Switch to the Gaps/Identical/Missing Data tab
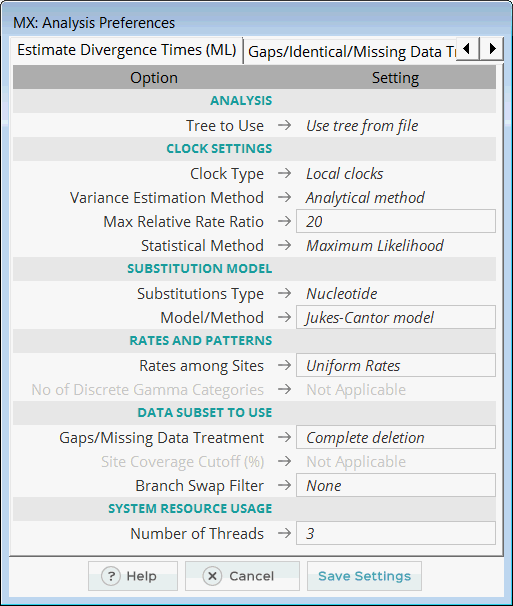The height and width of the screenshot is (606, 513). [350, 51]
